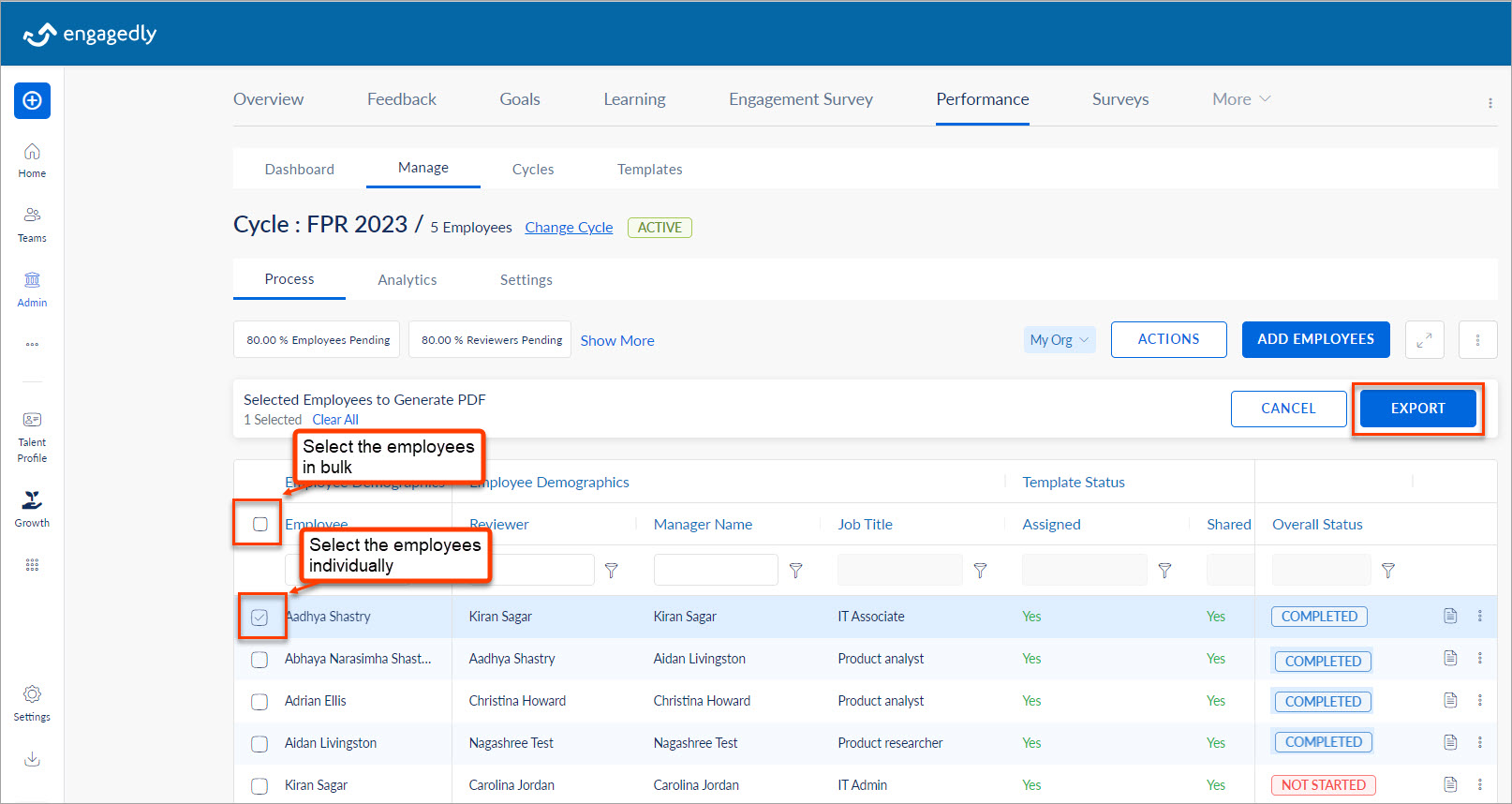Open row menu for Adrian Ellis
This screenshot has height=804, width=1512.
point(1480,700)
